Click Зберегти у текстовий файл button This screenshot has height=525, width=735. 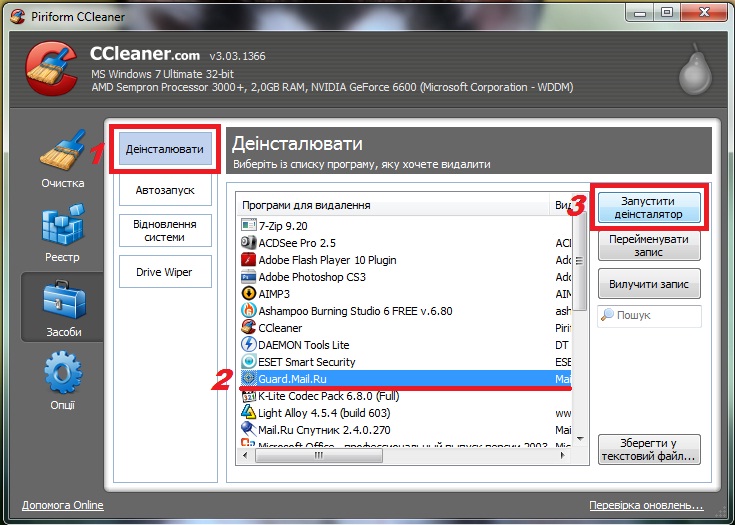pos(649,450)
